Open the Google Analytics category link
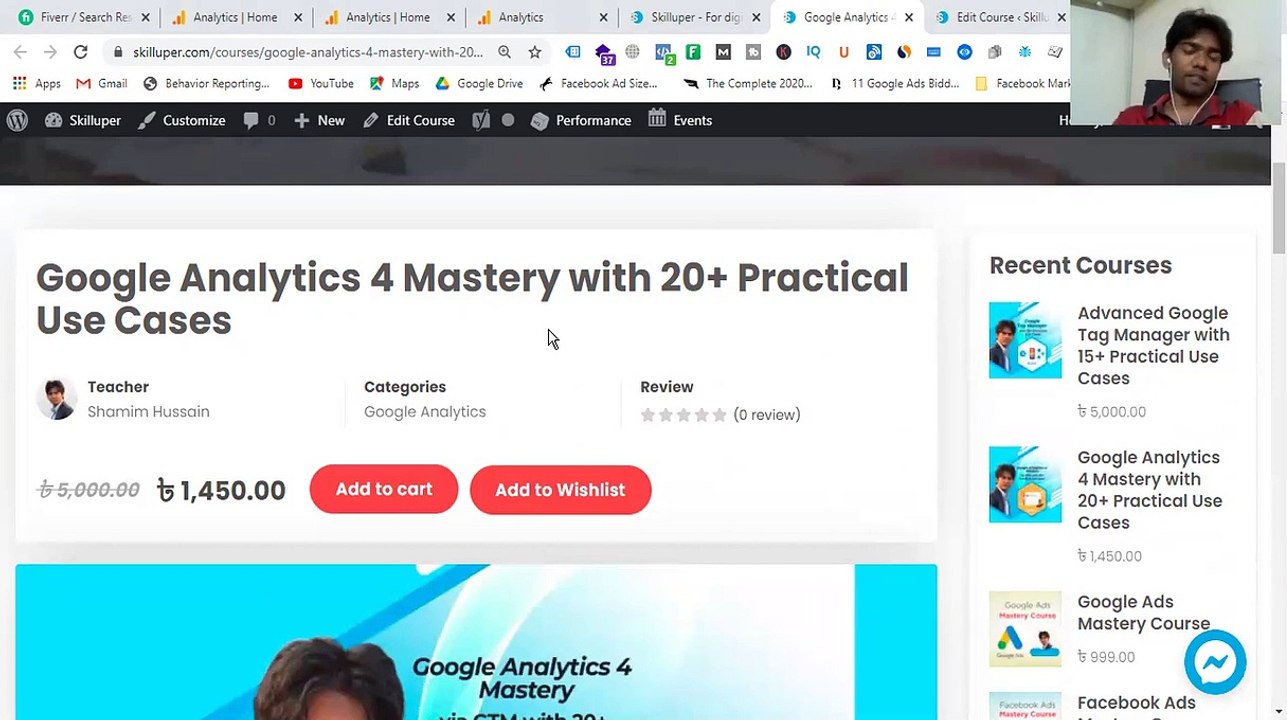 425,411
